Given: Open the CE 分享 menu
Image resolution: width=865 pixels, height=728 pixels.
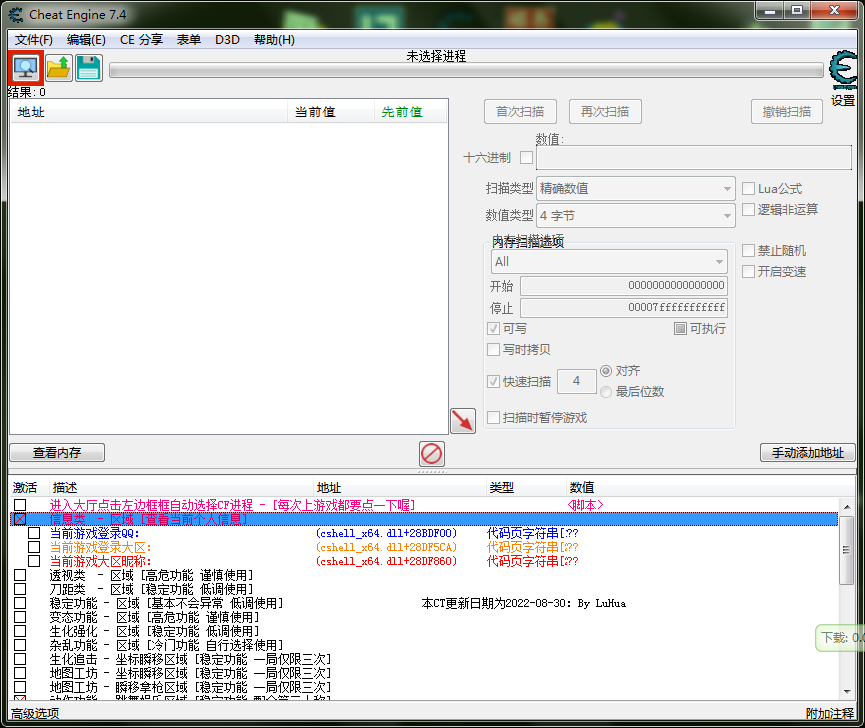Looking at the screenshot, I should (x=141, y=40).
